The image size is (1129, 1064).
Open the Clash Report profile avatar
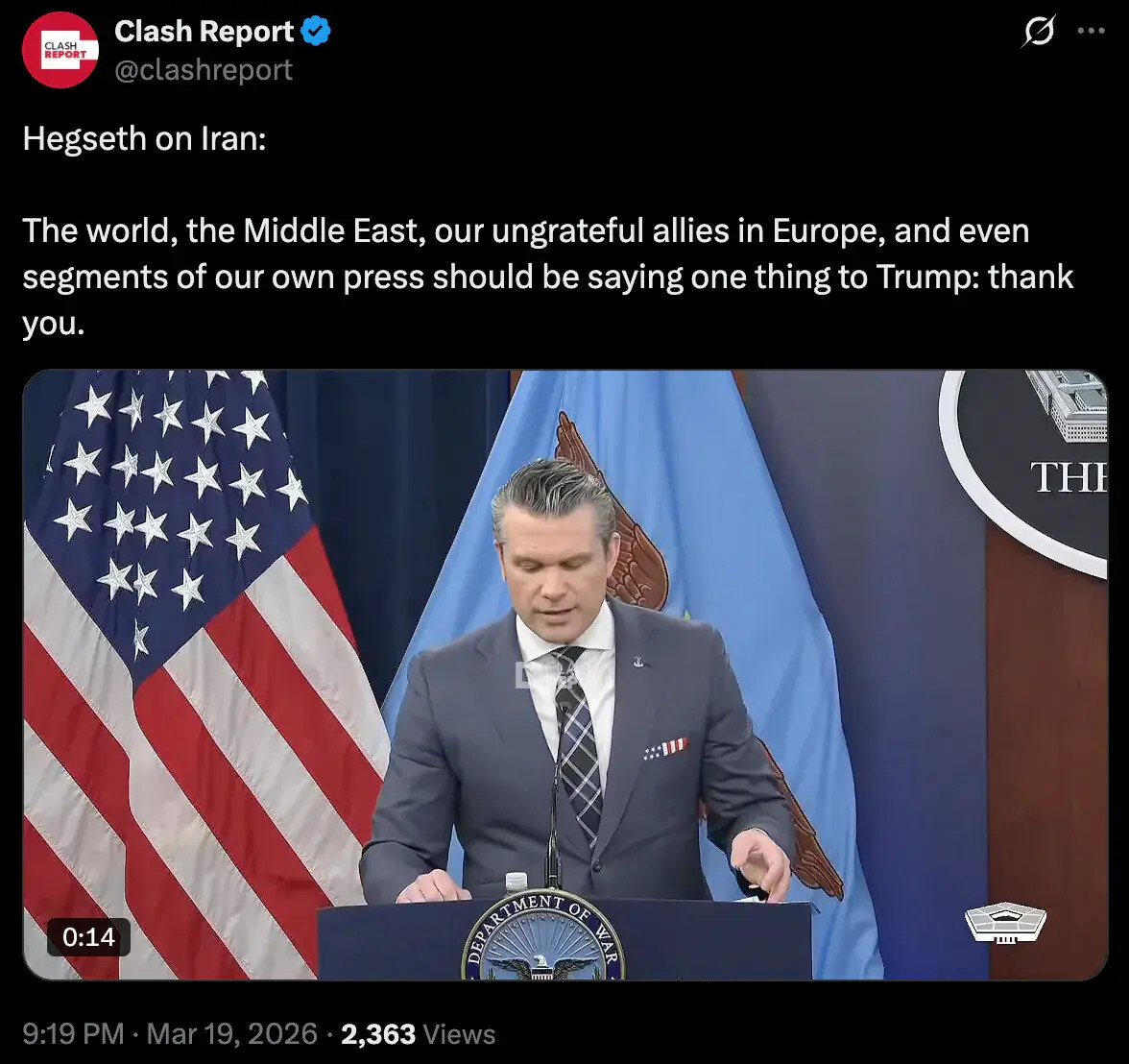tap(60, 50)
